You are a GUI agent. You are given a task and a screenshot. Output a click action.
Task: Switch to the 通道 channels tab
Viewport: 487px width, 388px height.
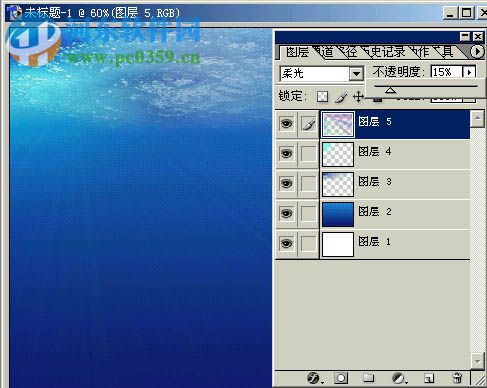(x=324, y=52)
